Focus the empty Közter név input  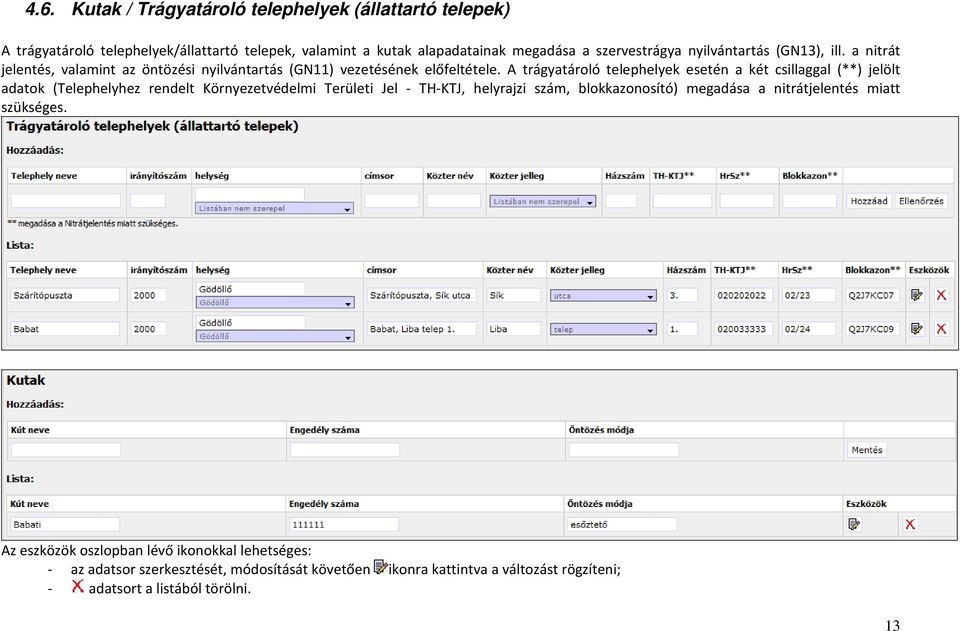454,201
